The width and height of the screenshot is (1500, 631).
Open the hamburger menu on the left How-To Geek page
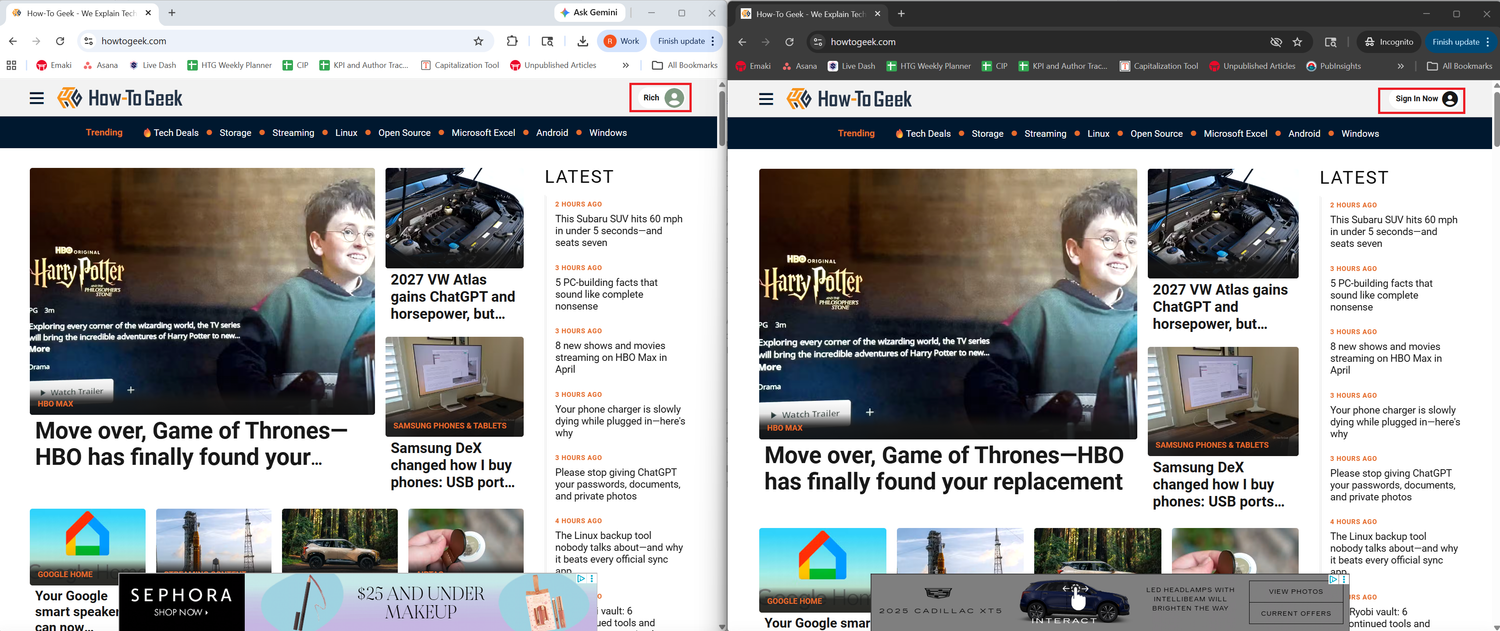coord(37,98)
